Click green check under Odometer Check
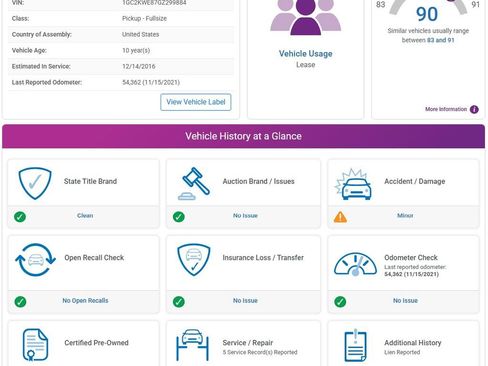Screen dimensions: 488x366 [340, 302]
